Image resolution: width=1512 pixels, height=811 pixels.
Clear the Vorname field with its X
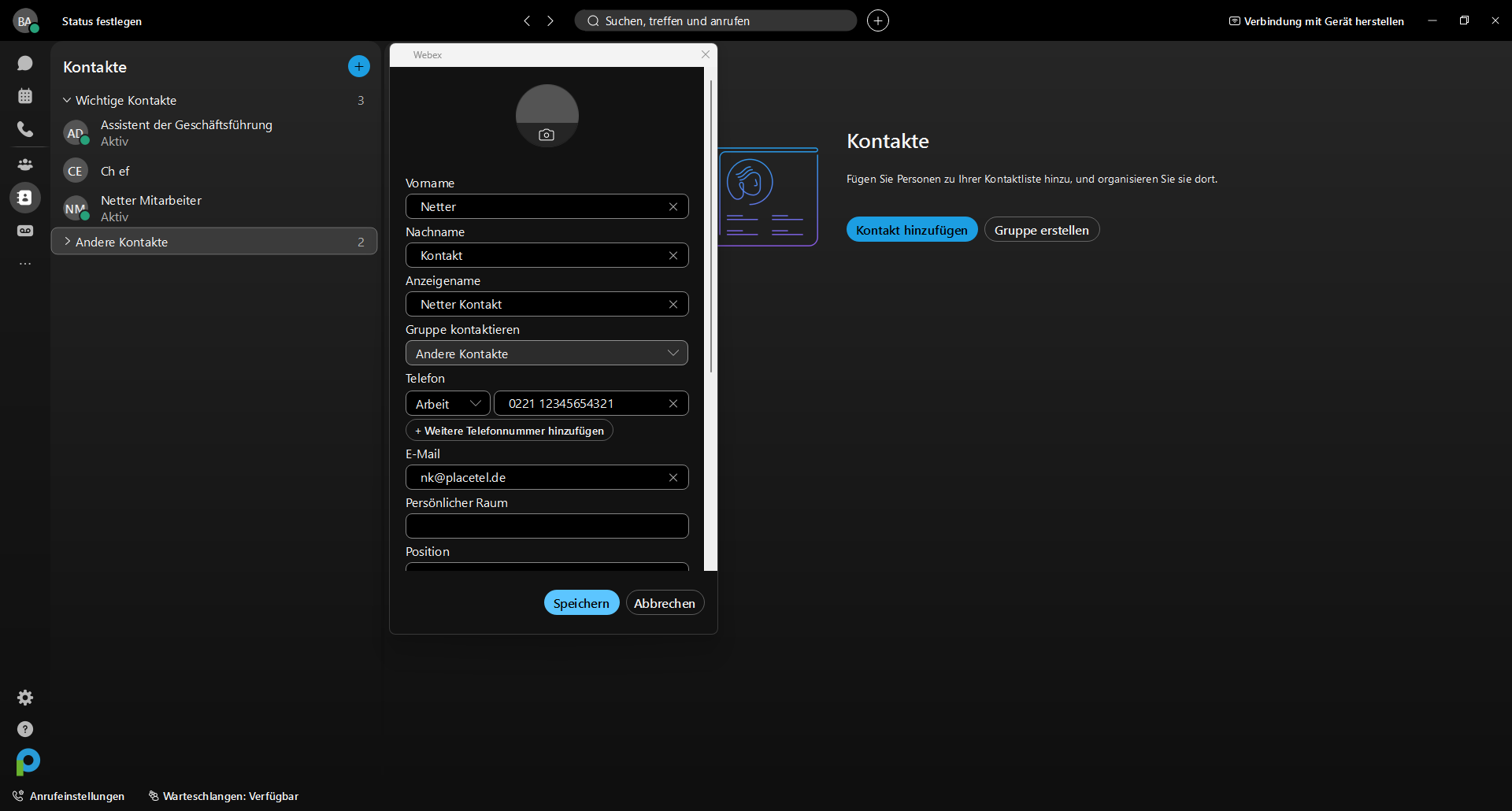click(673, 206)
